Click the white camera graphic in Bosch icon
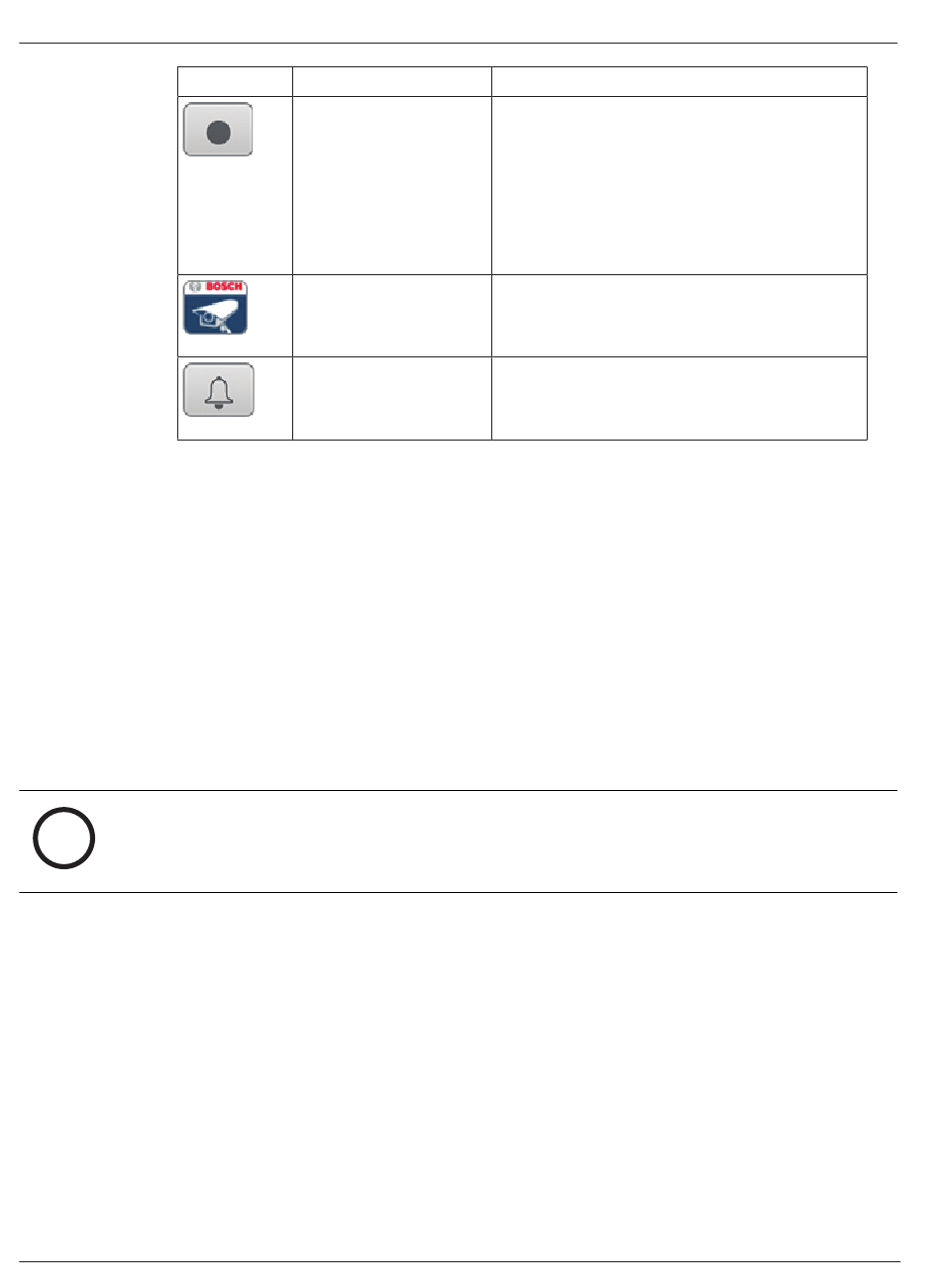Viewport: 941px width, 1288px height. click(217, 316)
